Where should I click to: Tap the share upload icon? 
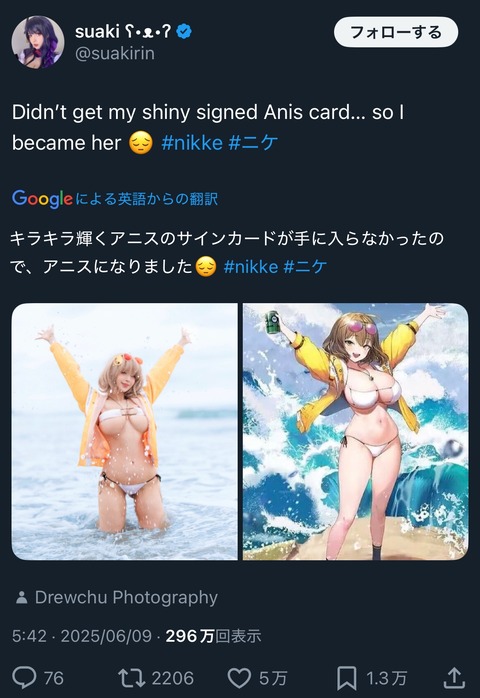tap(454, 678)
